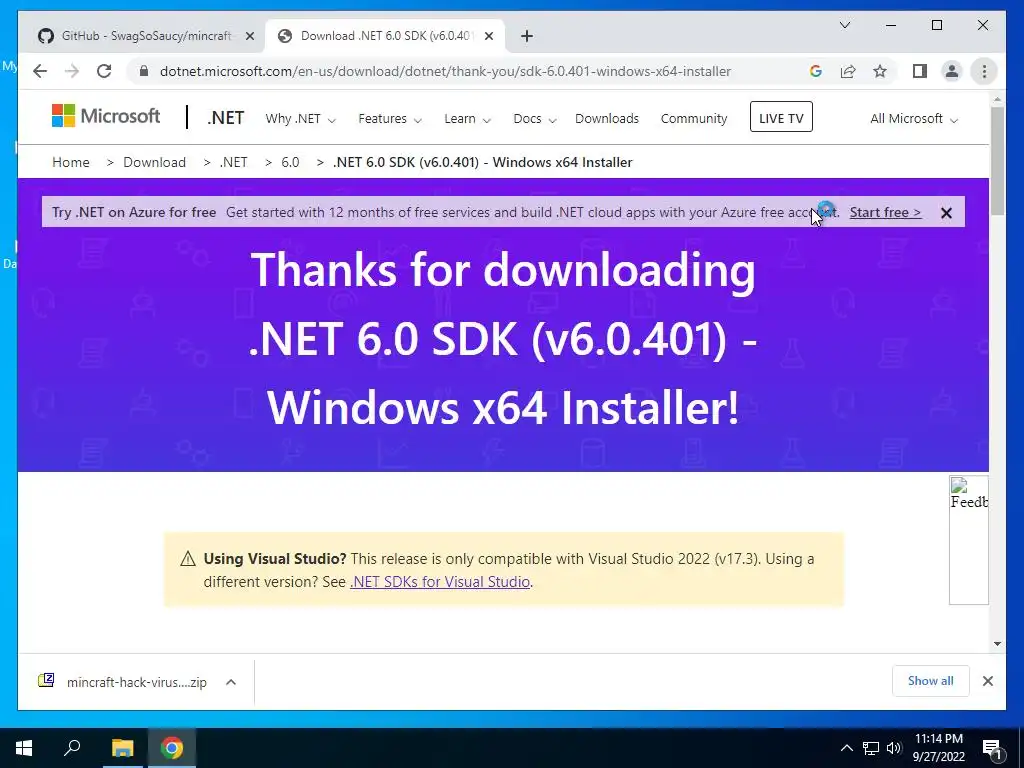Go to Home breadcrumb

[71, 162]
